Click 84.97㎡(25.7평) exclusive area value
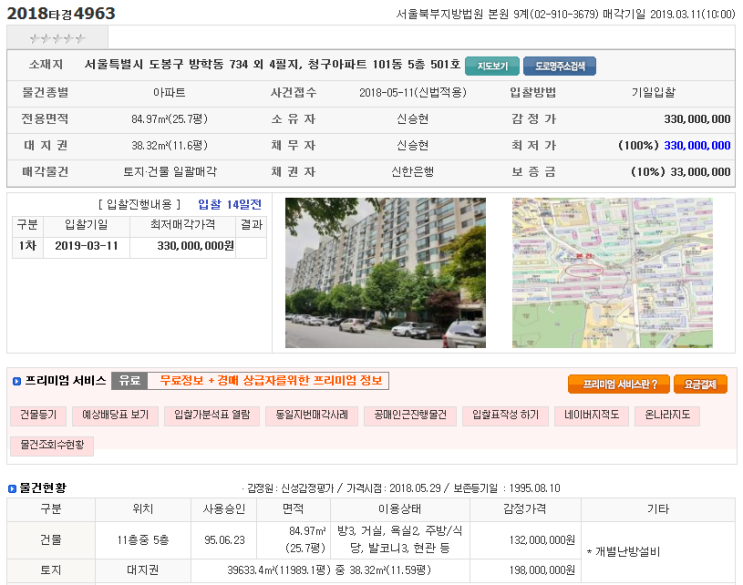 click(x=169, y=119)
